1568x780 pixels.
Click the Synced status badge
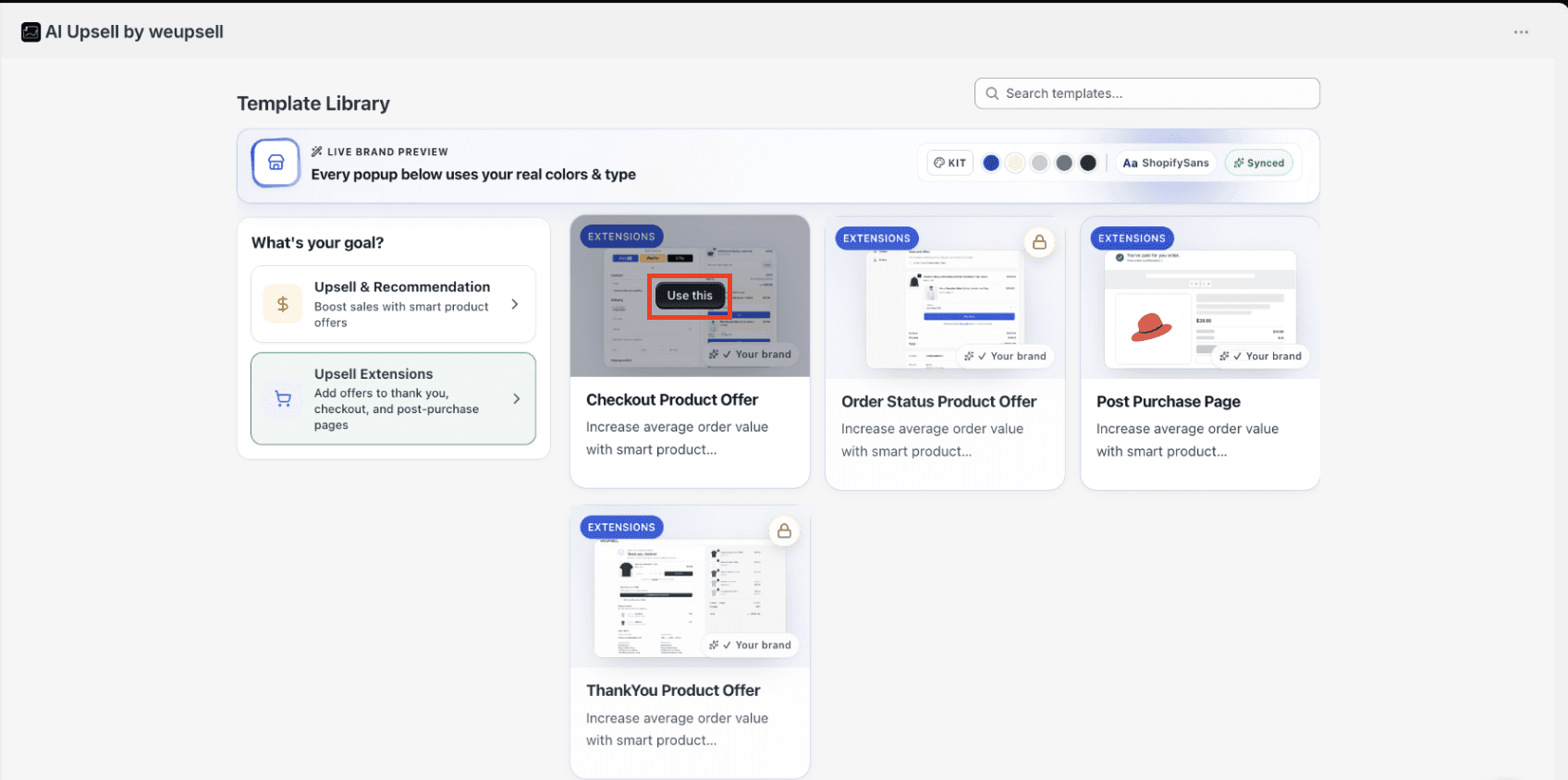click(1259, 163)
